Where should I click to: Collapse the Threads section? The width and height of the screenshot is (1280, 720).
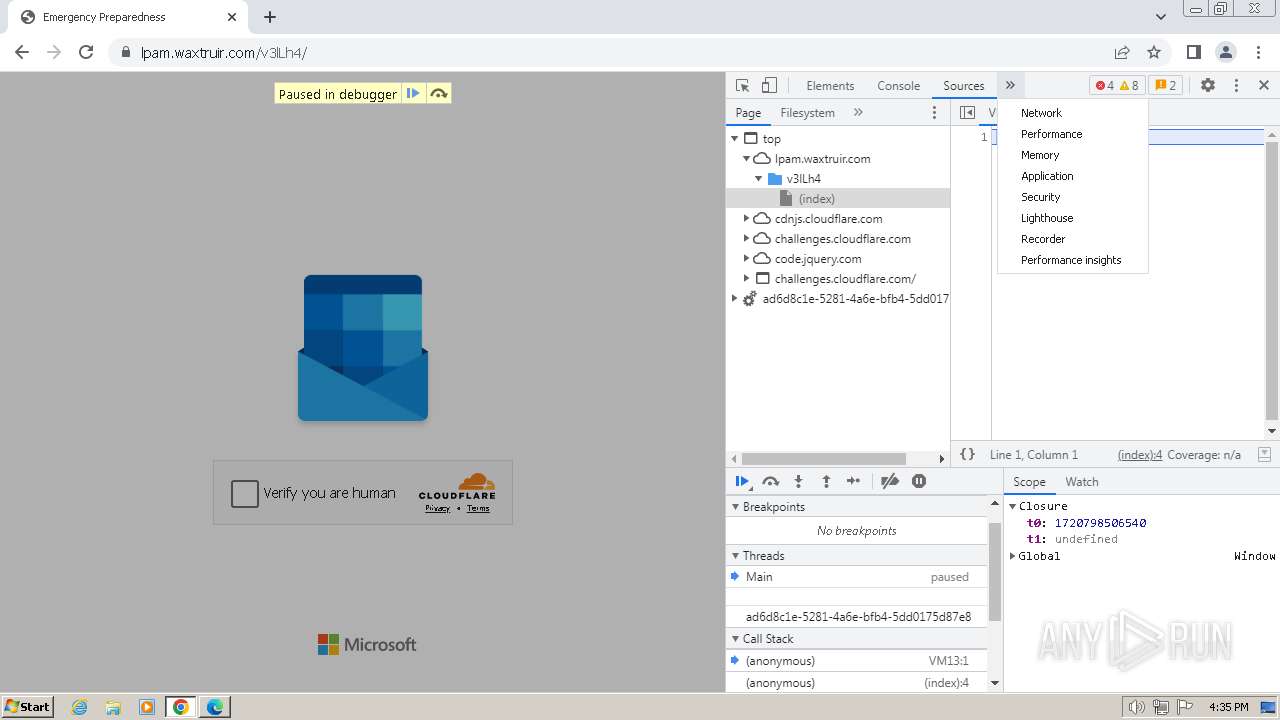[734, 556]
